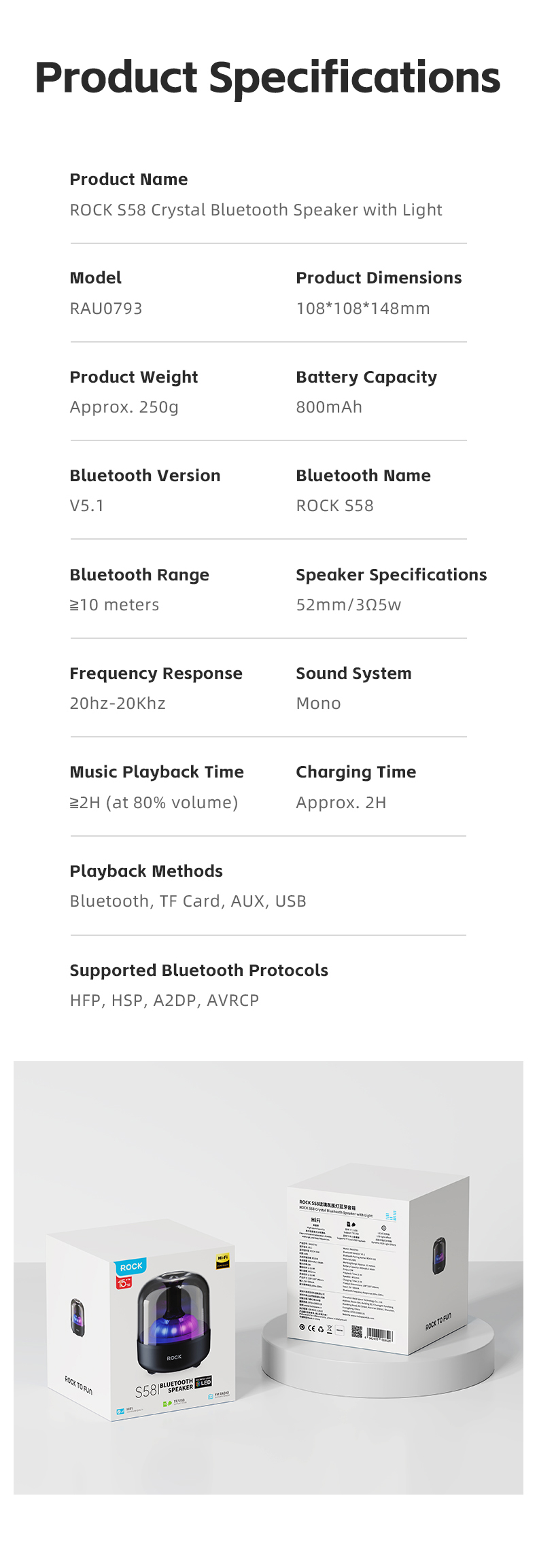Select the Product Name full title text
The height and width of the screenshot is (1568, 537).
tap(256, 210)
